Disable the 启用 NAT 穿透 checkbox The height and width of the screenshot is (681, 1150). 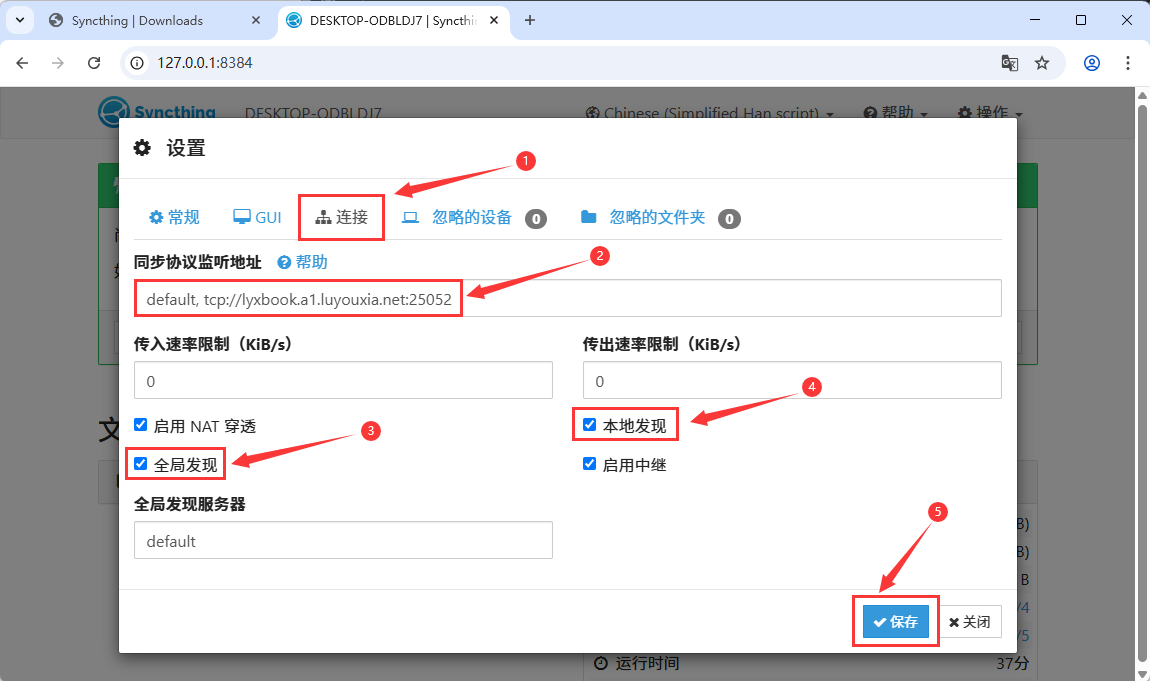140,424
